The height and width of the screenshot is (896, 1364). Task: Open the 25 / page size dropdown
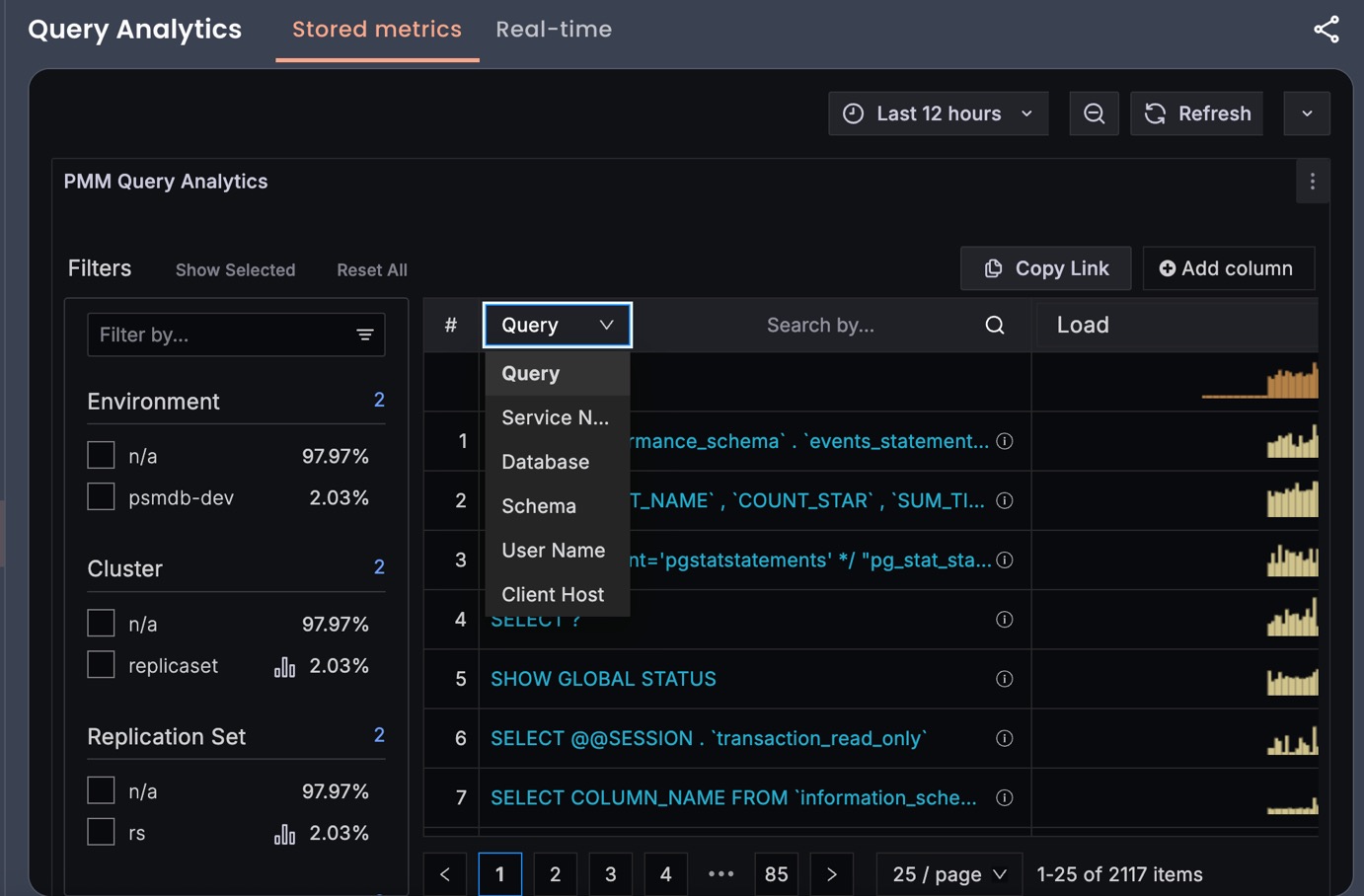[947, 874]
